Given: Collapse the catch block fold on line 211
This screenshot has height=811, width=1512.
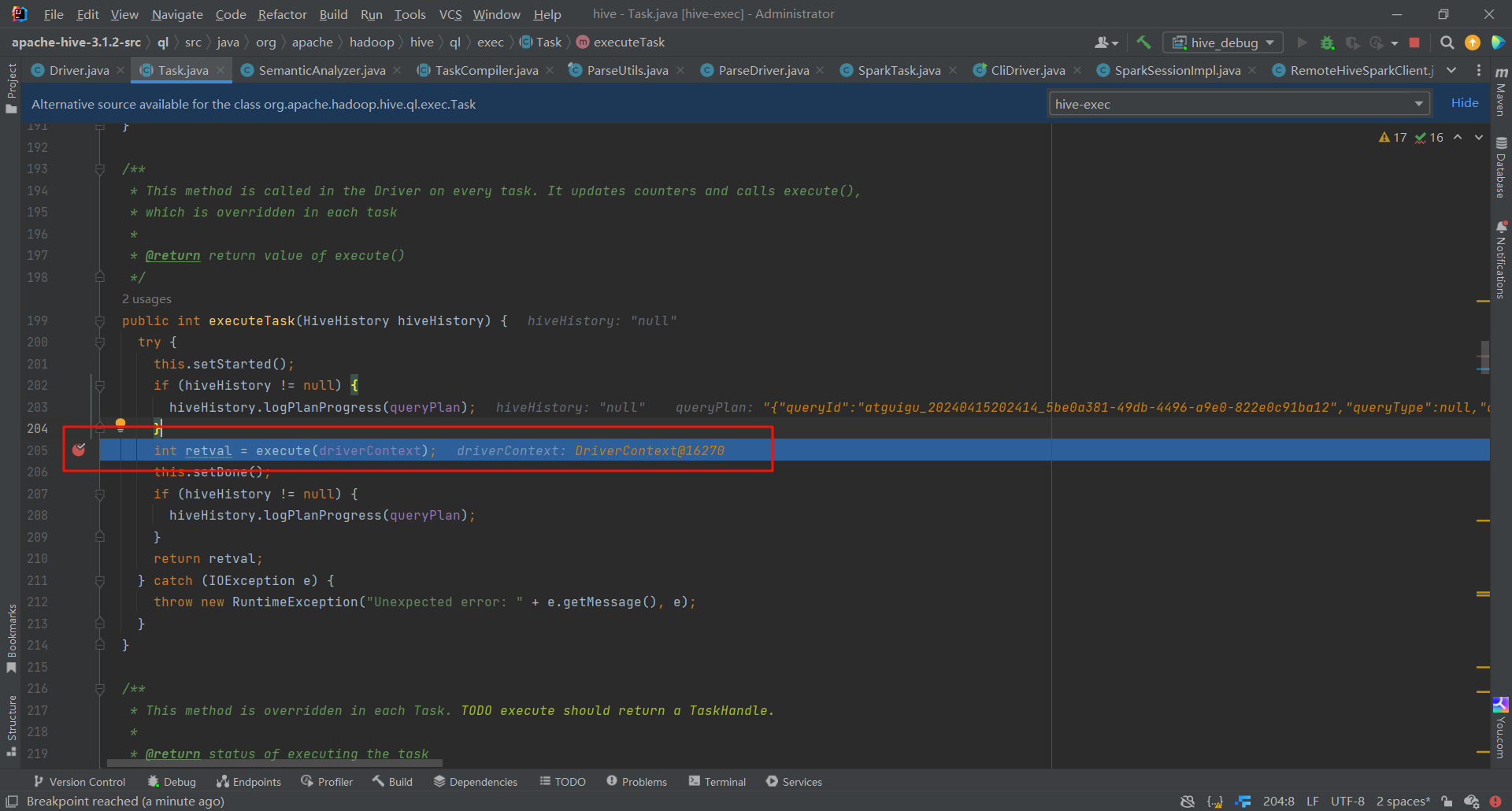Looking at the screenshot, I should (x=100, y=580).
